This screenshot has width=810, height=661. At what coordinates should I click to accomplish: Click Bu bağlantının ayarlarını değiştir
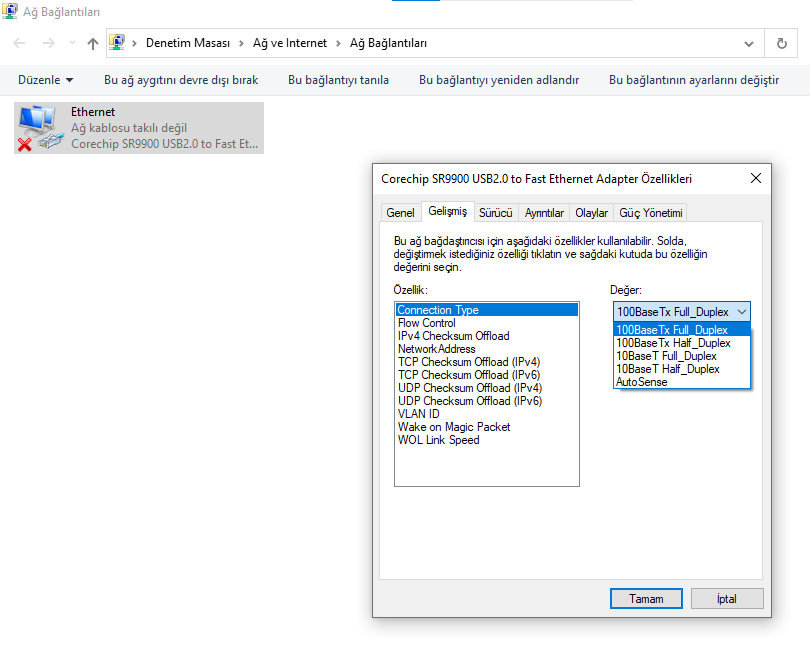(694, 80)
